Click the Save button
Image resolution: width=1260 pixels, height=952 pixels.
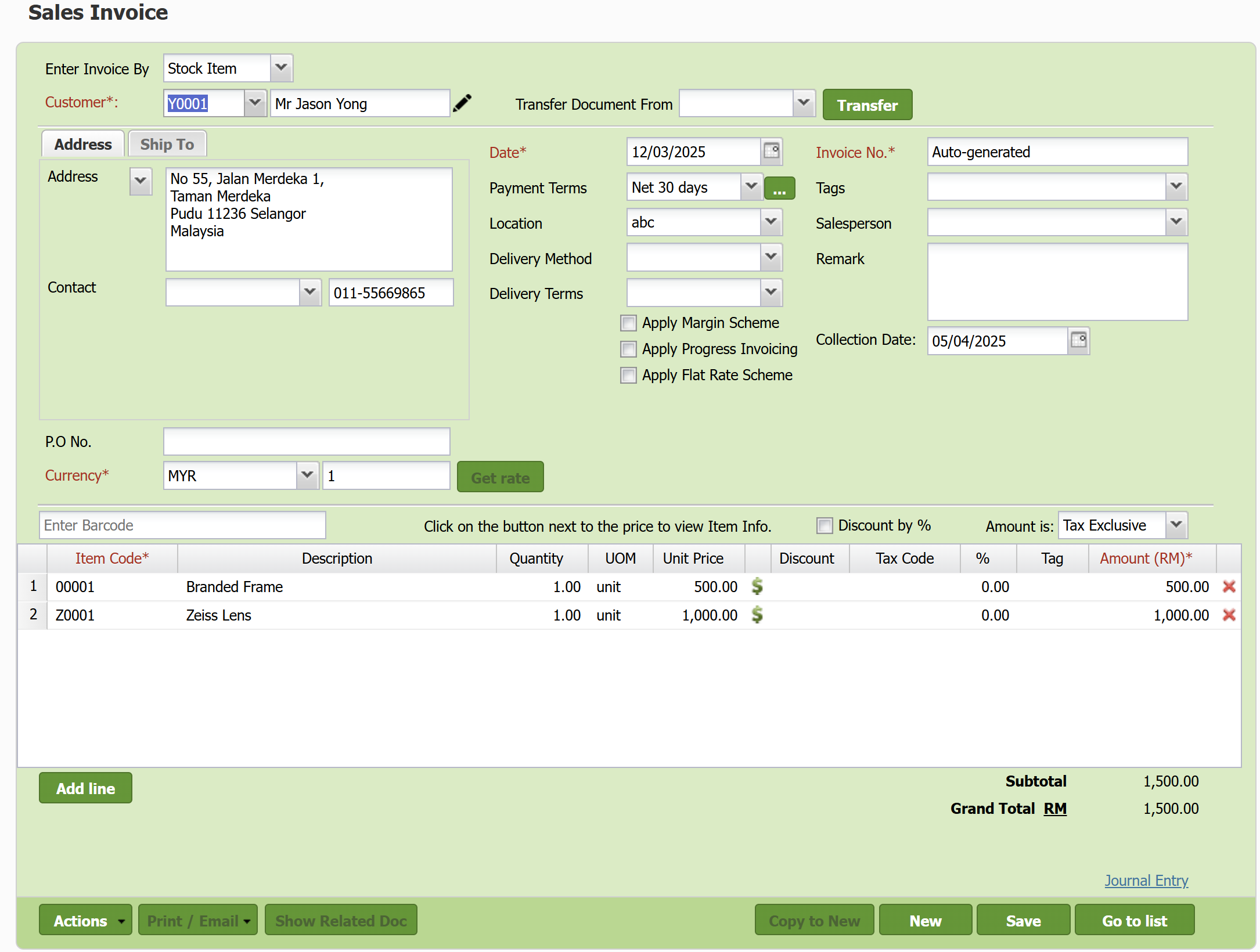pyautogui.click(x=1023, y=921)
